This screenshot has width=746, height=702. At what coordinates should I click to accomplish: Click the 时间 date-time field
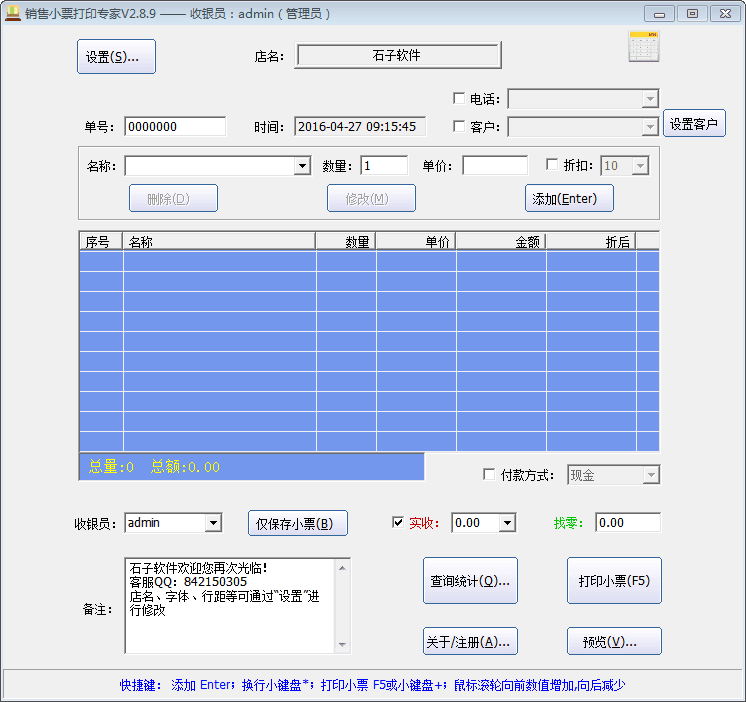[360, 127]
